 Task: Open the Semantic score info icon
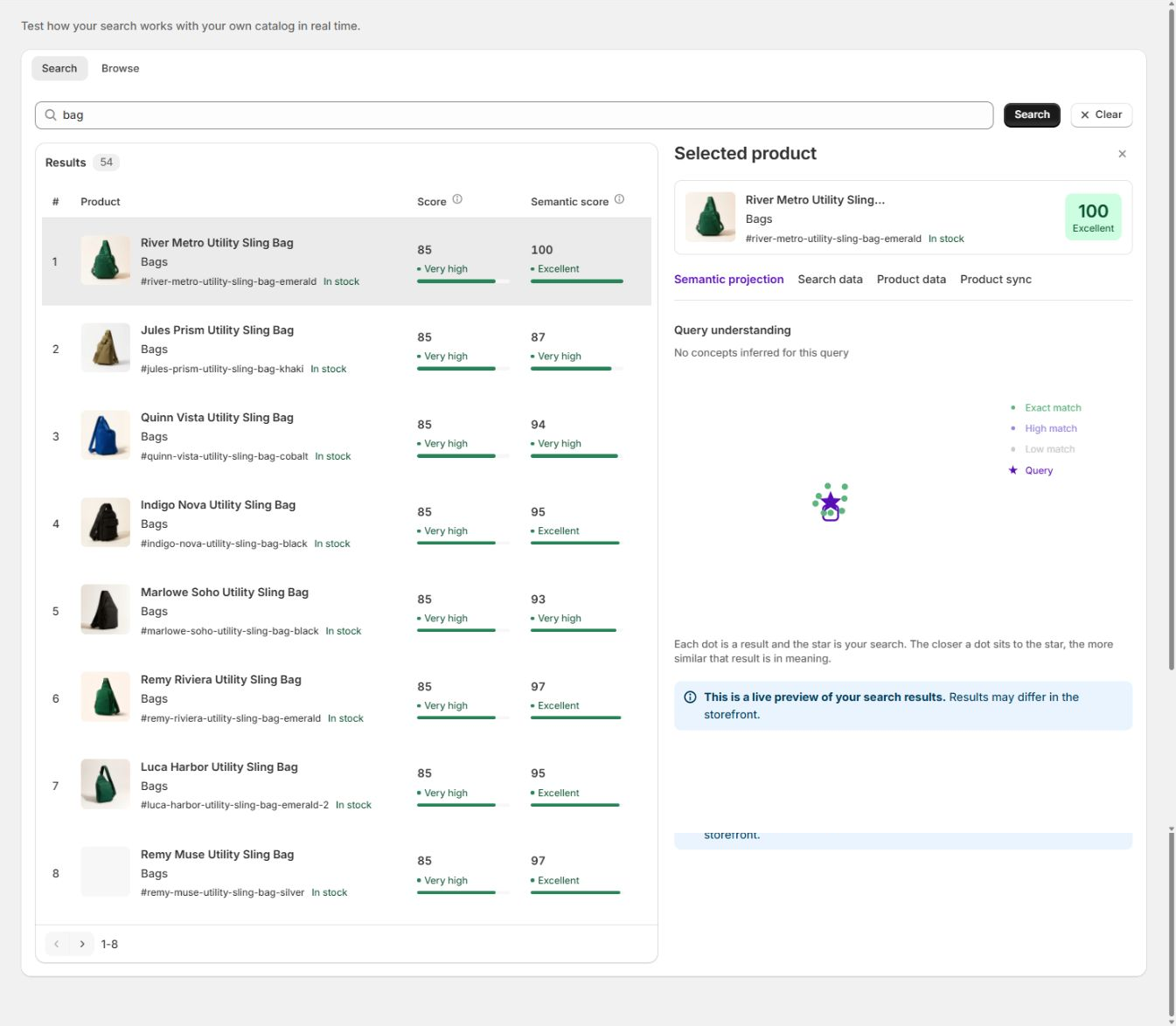(x=619, y=199)
